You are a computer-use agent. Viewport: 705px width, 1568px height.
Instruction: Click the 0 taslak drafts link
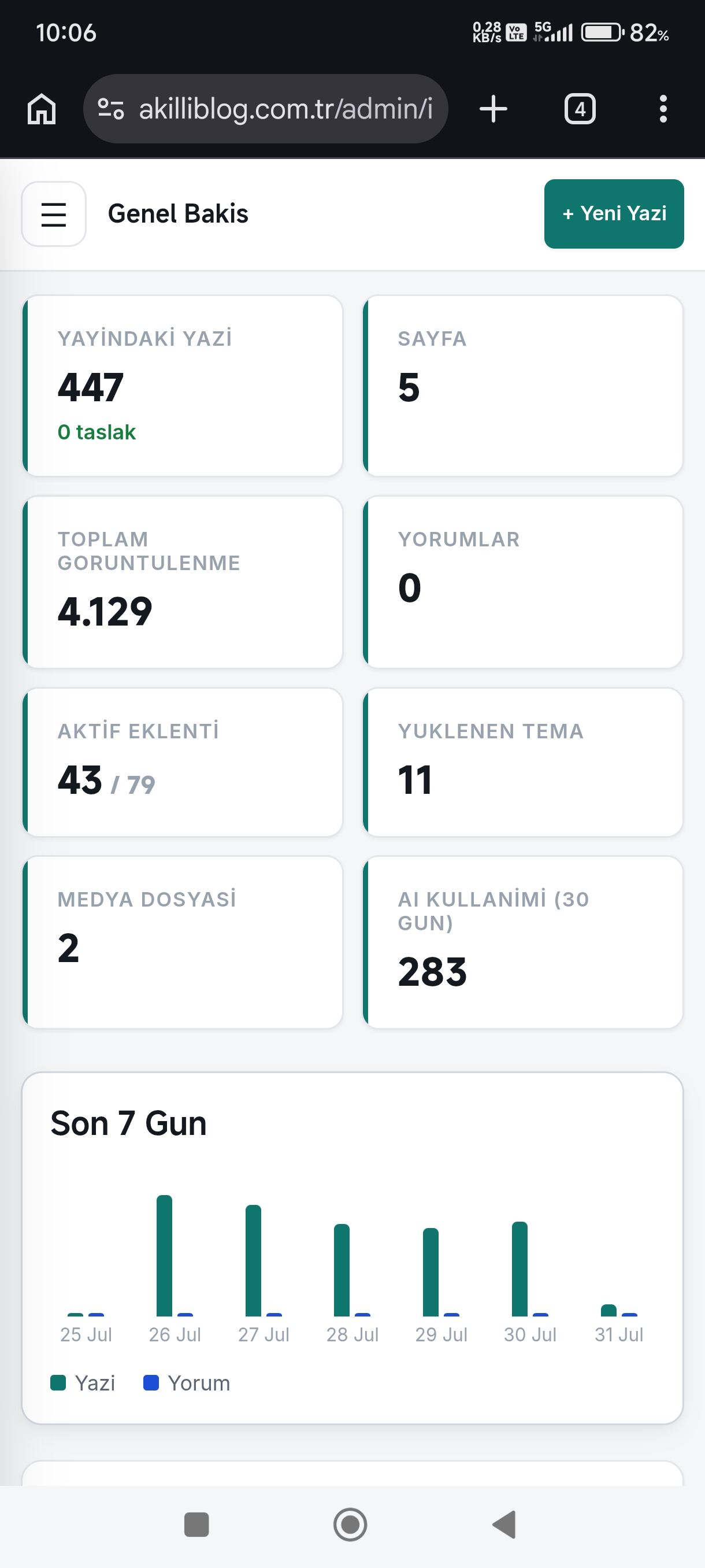click(x=97, y=432)
